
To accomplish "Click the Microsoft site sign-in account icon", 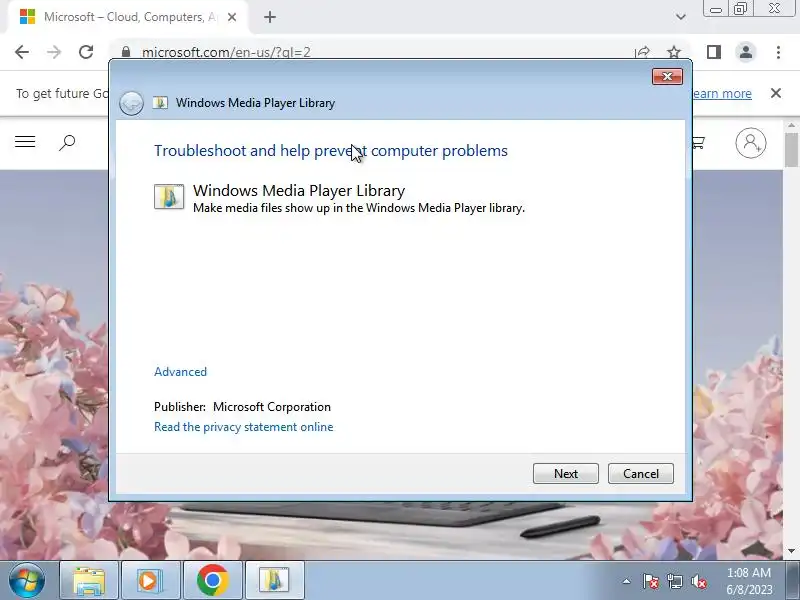I will click(x=751, y=143).
